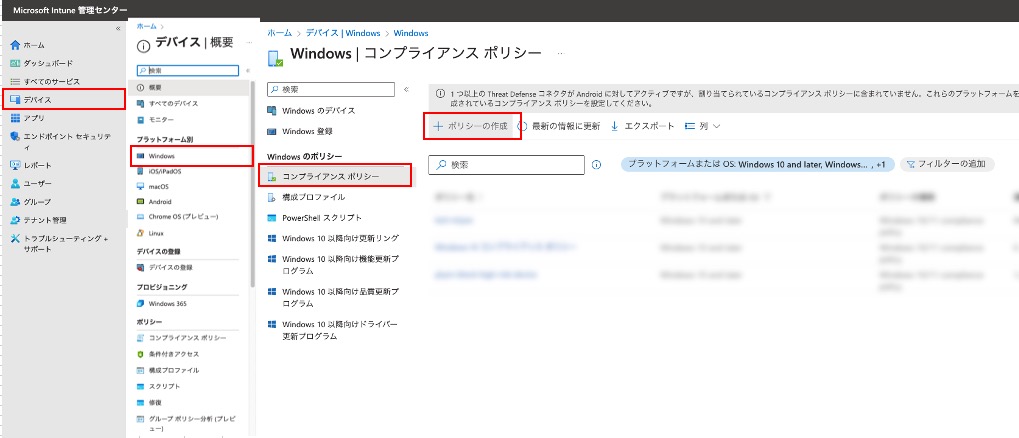This screenshot has height=438, width=1019.
Task: Click the Windows breadcrumb link
Action: pyautogui.click(x=411, y=32)
